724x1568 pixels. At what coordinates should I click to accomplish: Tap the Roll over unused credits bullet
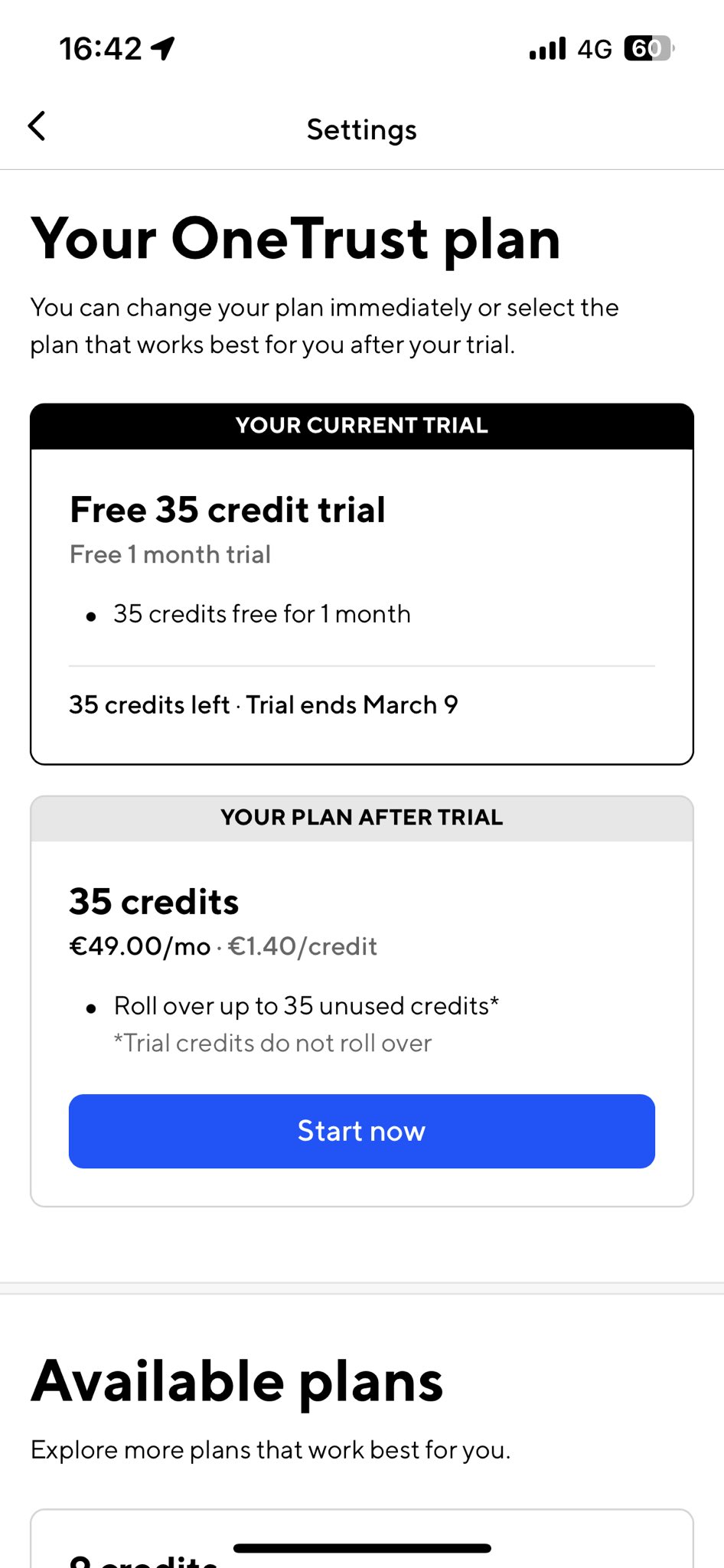click(x=306, y=1006)
